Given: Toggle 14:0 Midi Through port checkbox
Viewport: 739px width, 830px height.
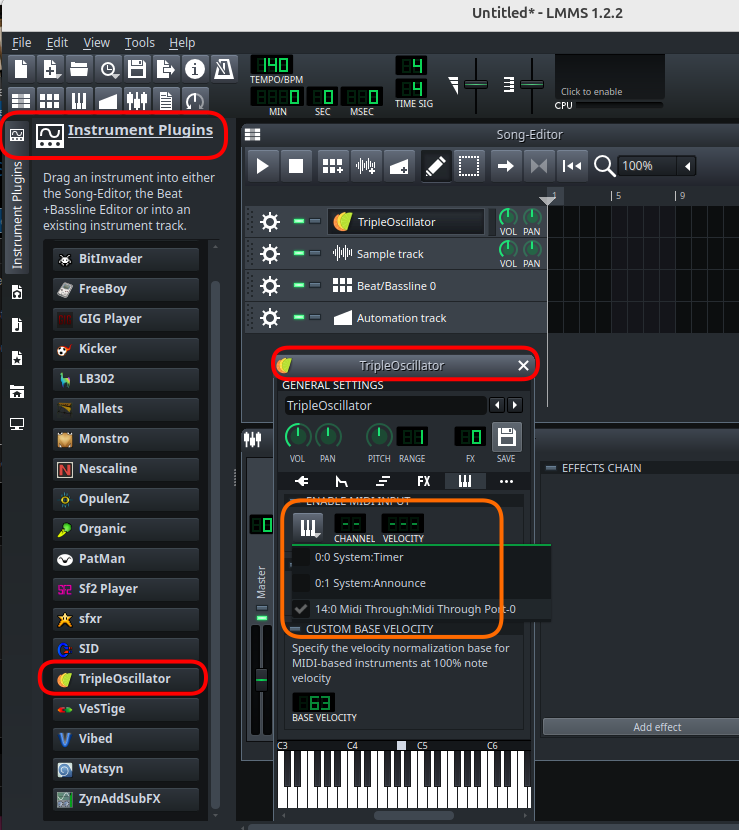Looking at the screenshot, I should pos(301,609).
